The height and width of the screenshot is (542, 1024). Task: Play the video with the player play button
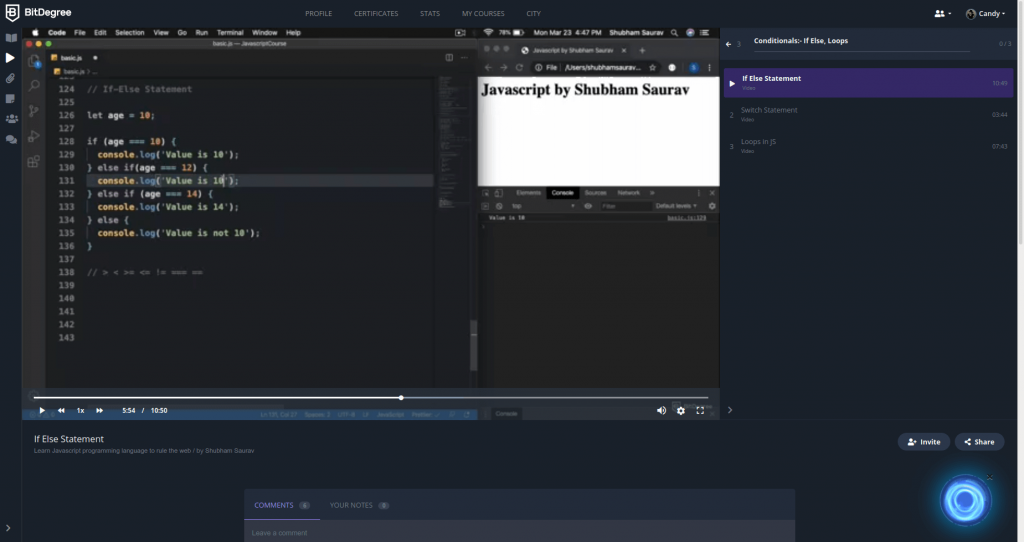click(42, 410)
